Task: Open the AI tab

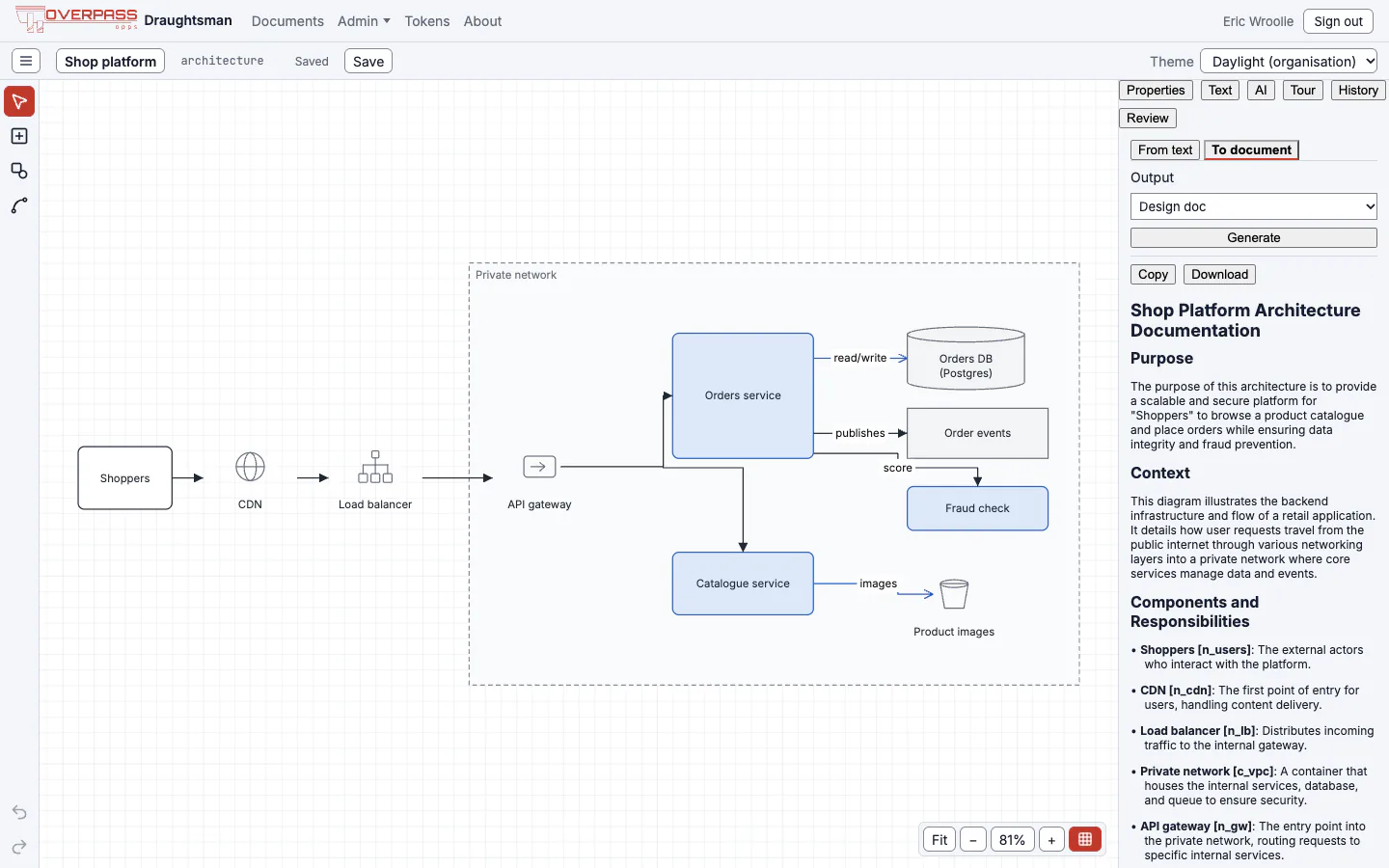Action: pos(1261,91)
